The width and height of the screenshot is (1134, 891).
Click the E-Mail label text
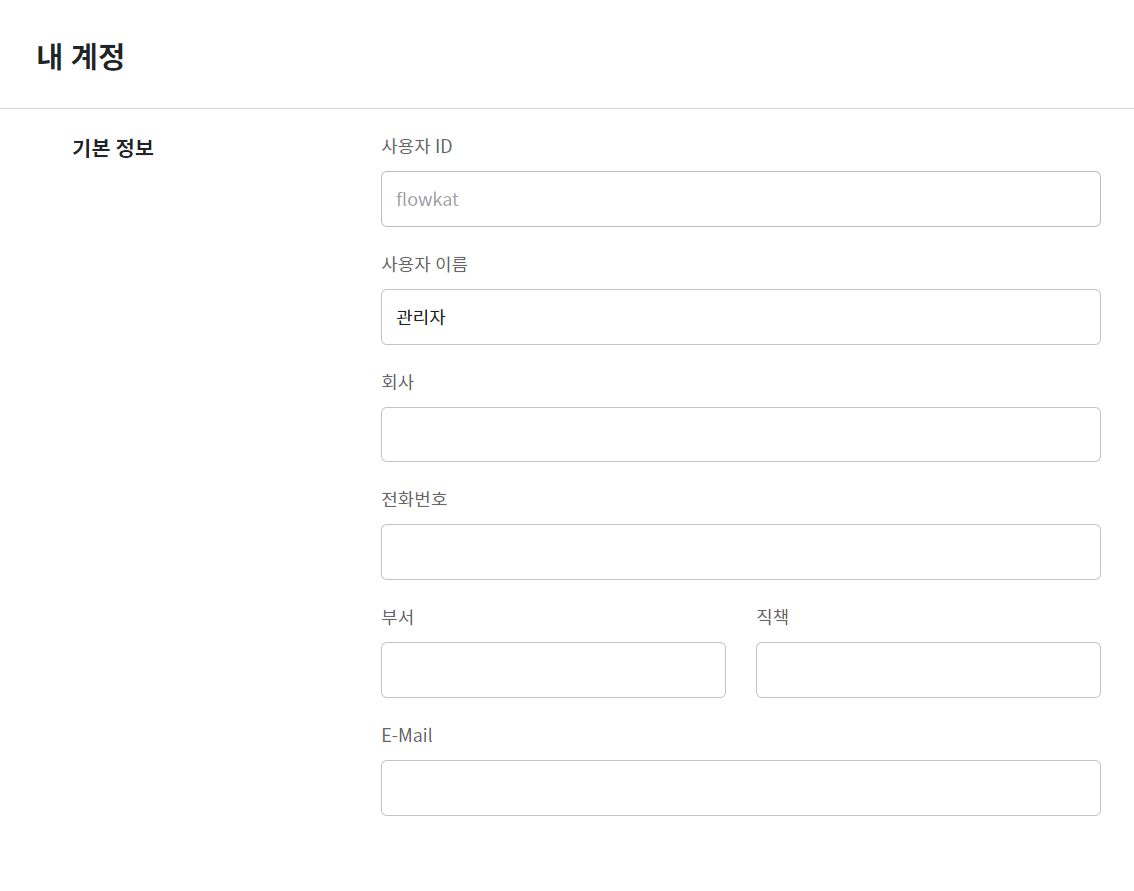tap(407, 735)
